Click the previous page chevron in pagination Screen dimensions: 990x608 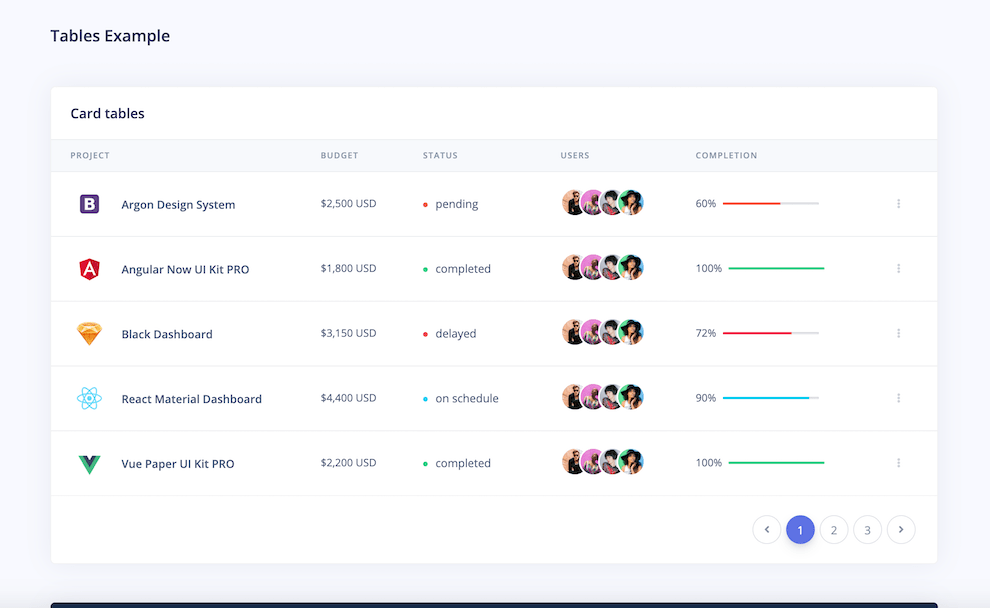point(767,529)
